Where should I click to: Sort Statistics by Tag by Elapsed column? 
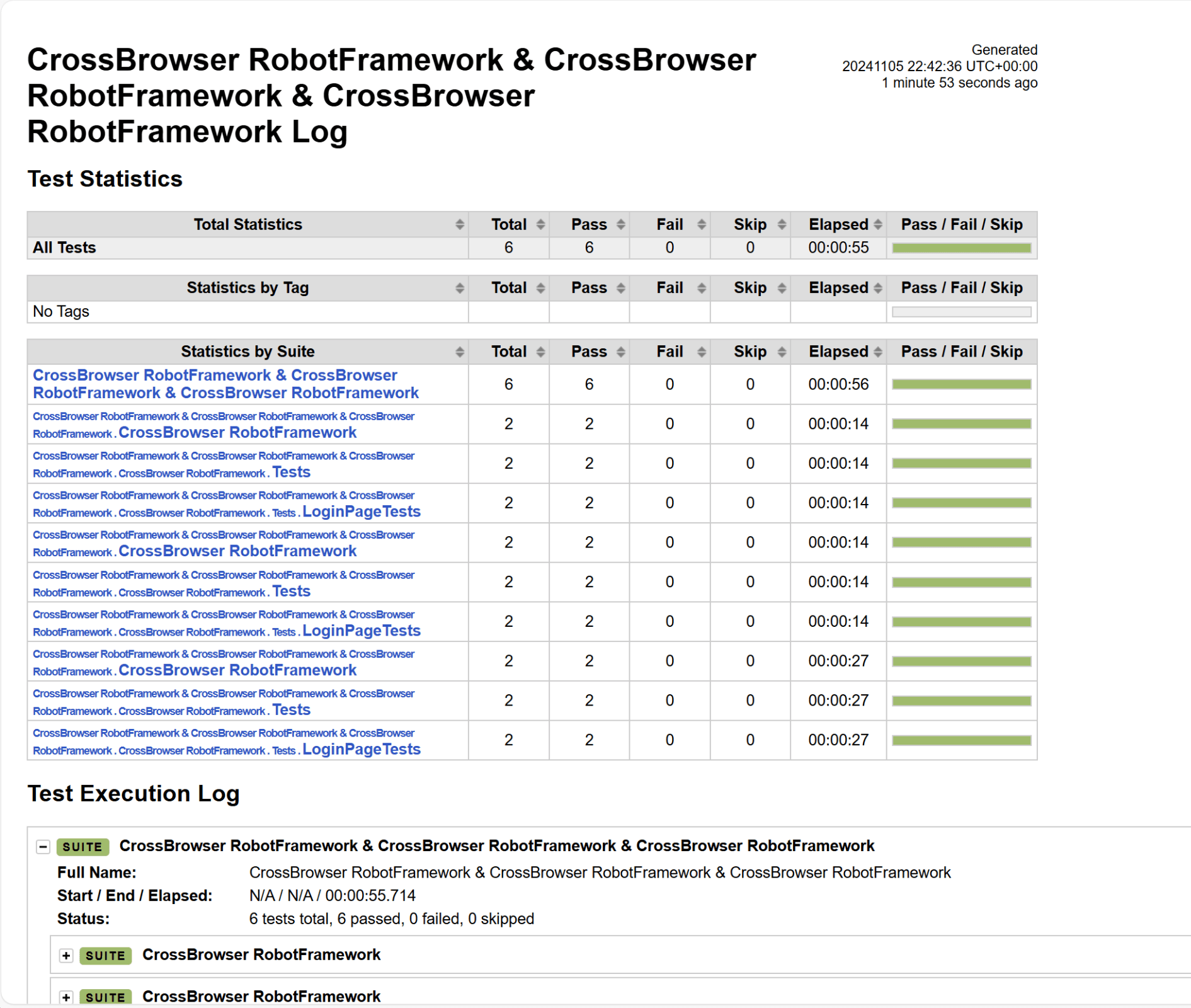[879, 288]
